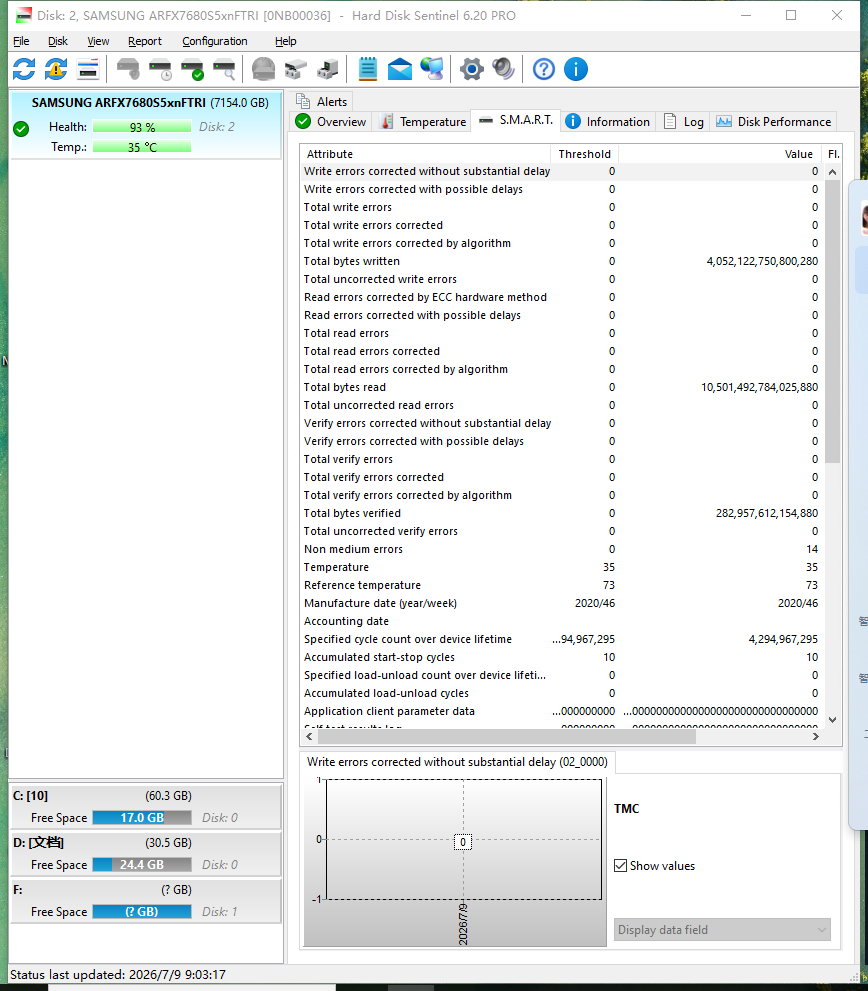Select the Manufacture date (year/week) row
The image size is (868, 991).
pyautogui.click(x=561, y=603)
